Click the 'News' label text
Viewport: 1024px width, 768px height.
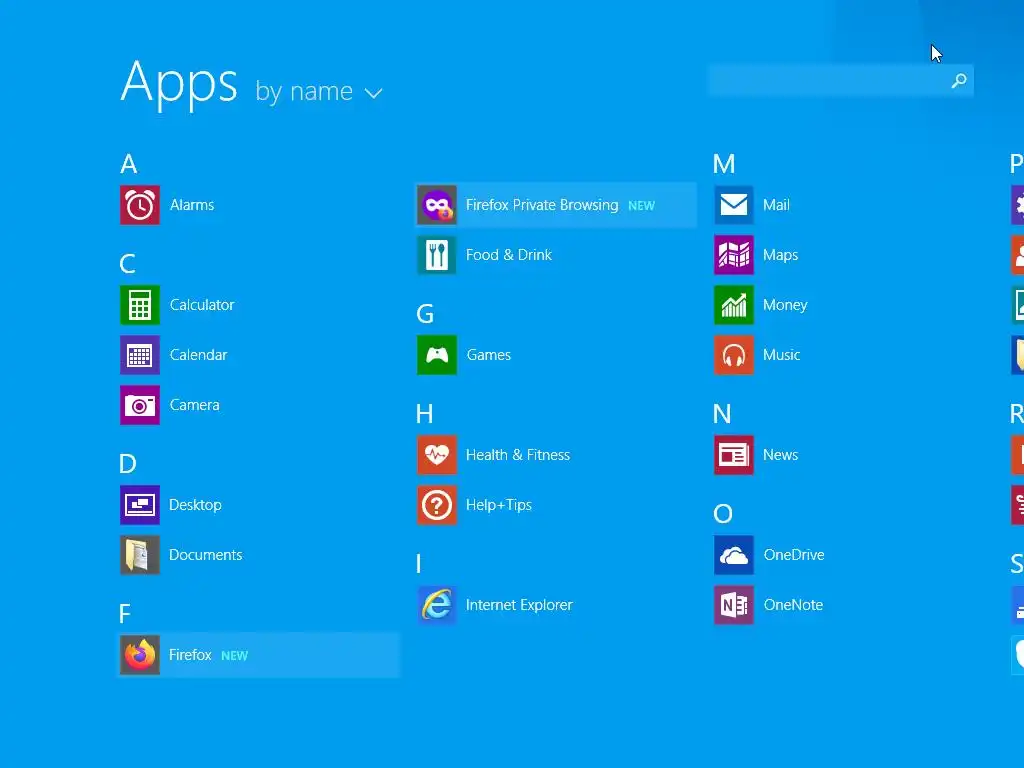[780, 455]
